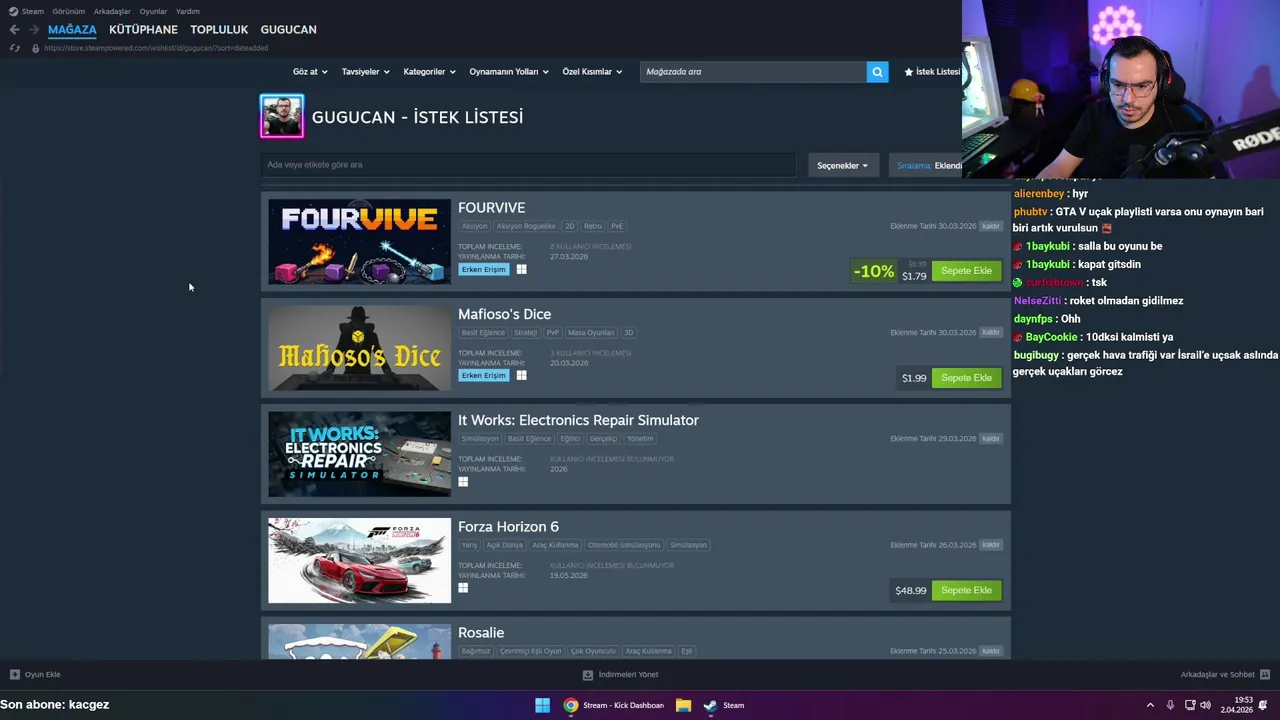Open the Kategoriler dropdown
The width and height of the screenshot is (1280, 720).
point(429,72)
